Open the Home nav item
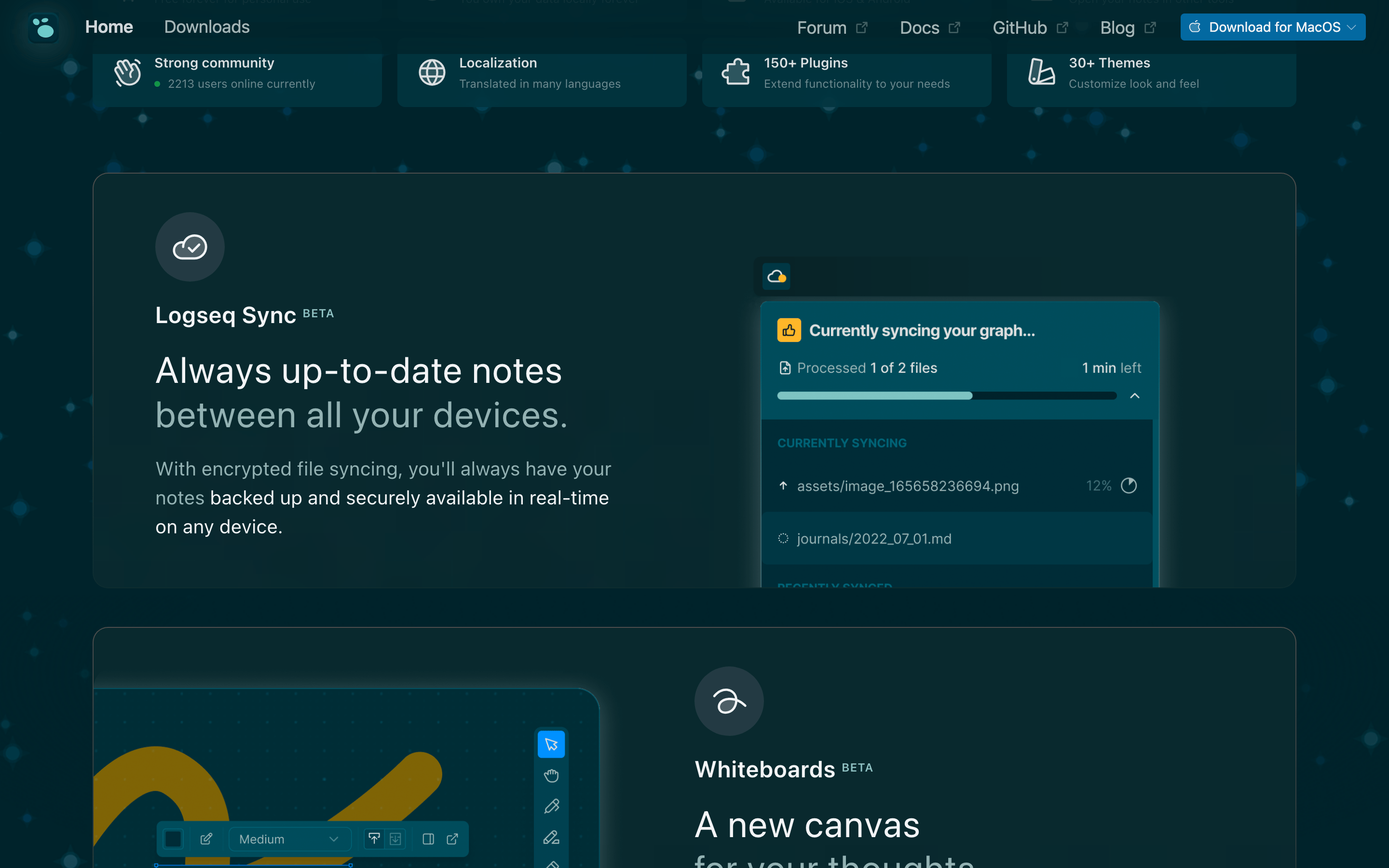This screenshot has width=1389, height=868. point(109,27)
